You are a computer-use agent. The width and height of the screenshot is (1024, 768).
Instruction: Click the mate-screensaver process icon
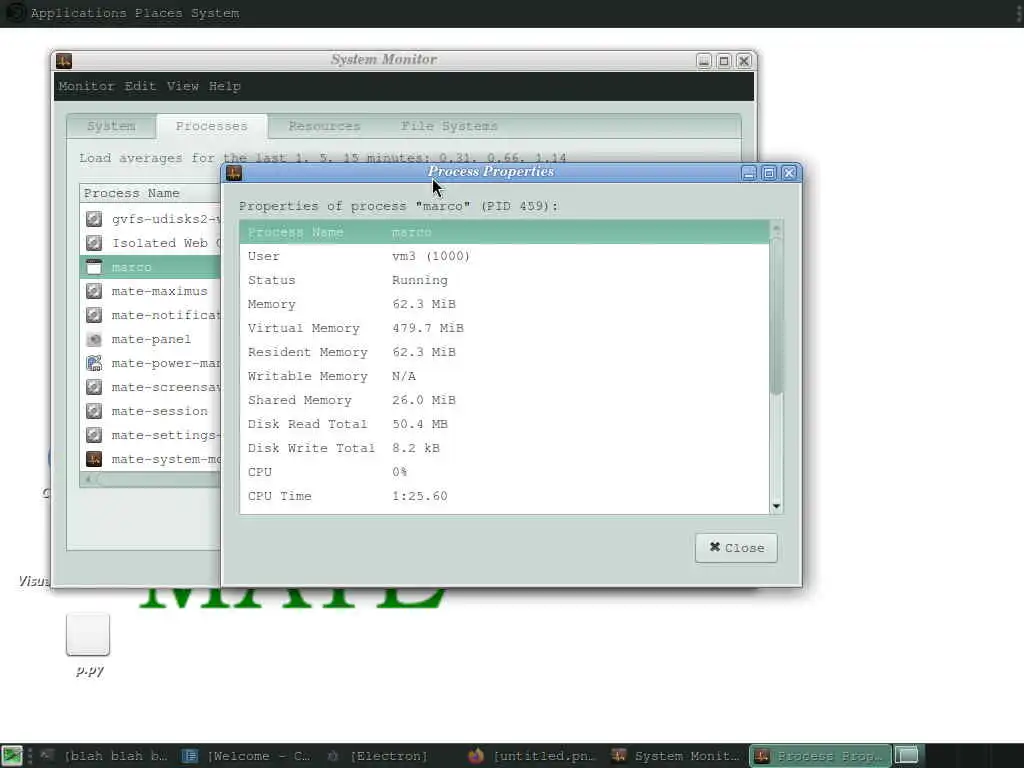94,387
